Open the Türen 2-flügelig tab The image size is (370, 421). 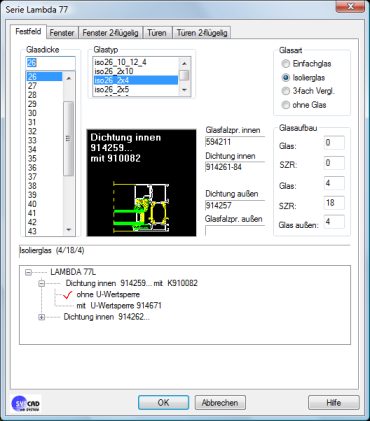(x=202, y=33)
